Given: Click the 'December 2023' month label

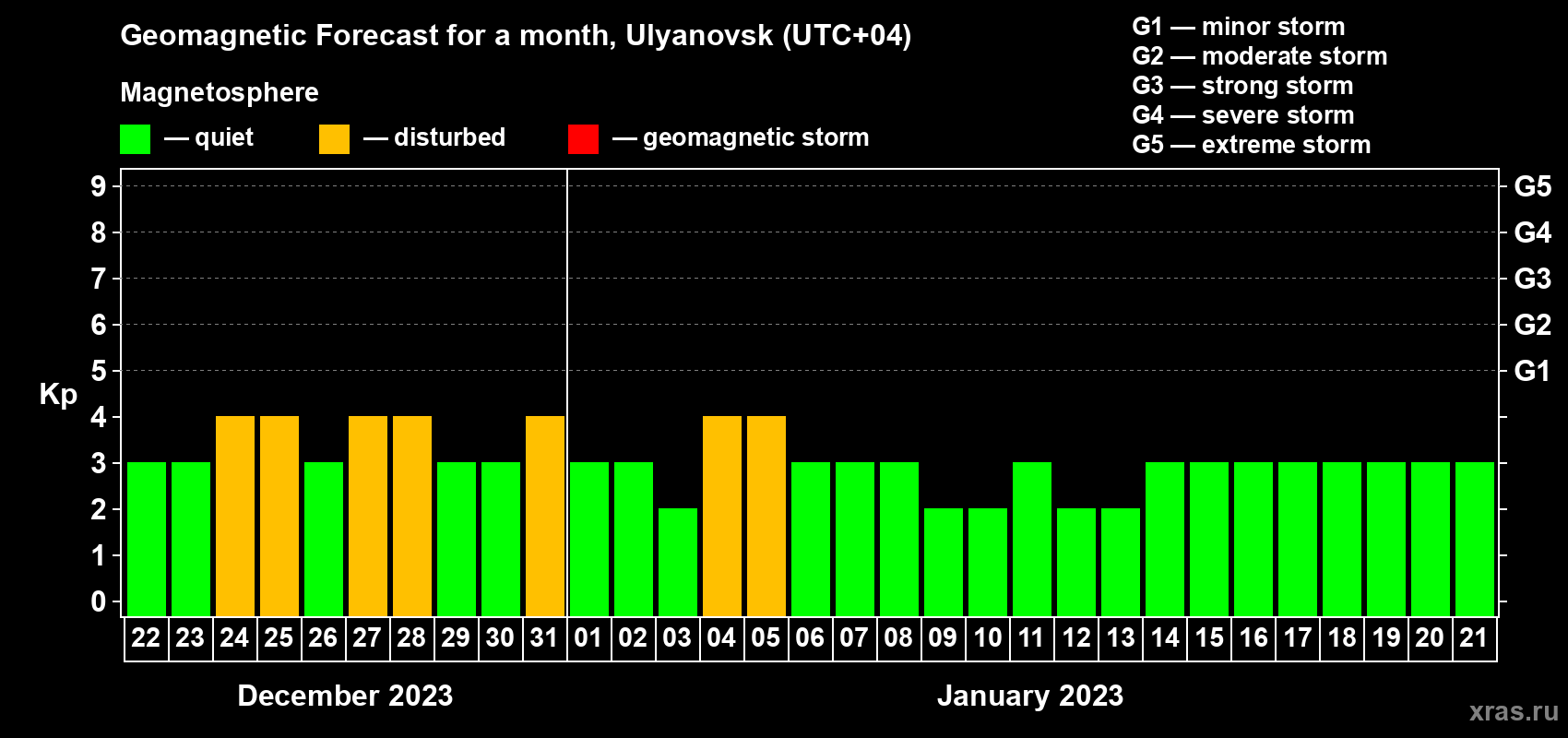Looking at the screenshot, I should pos(345,696).
